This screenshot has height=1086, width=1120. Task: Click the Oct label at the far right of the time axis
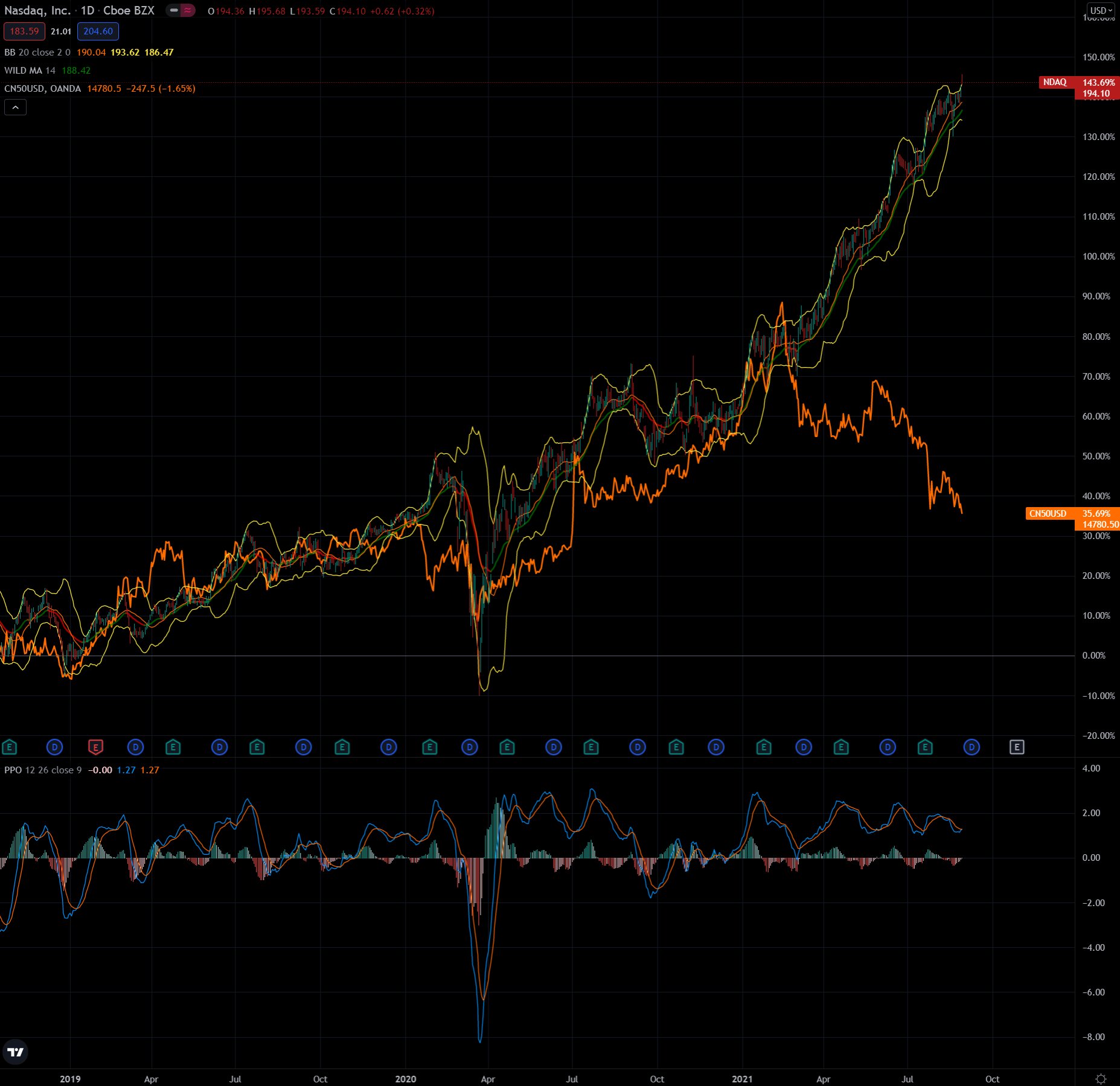pyautogui.click(x=992, y=1079)
